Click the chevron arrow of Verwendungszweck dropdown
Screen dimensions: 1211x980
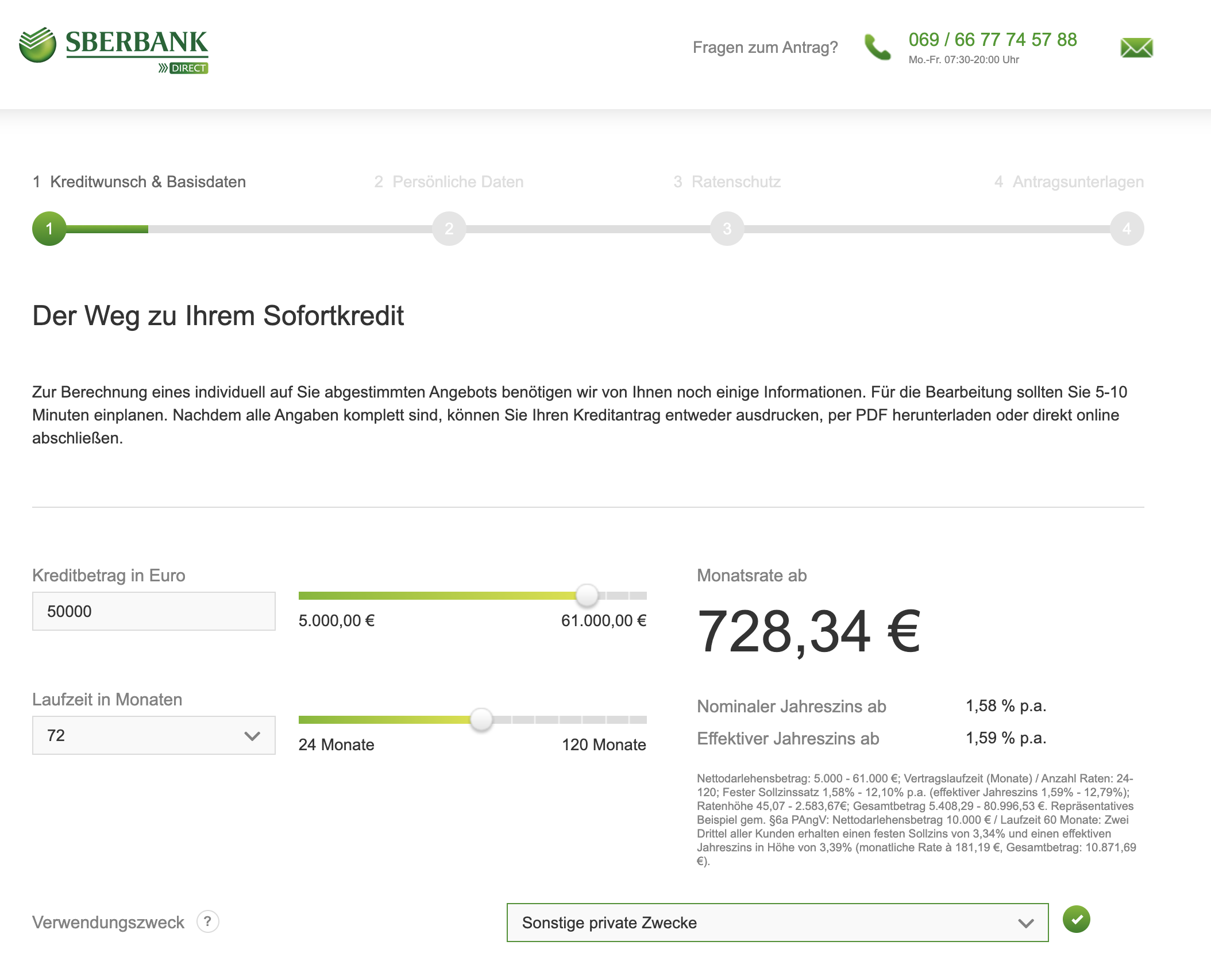1026,923
